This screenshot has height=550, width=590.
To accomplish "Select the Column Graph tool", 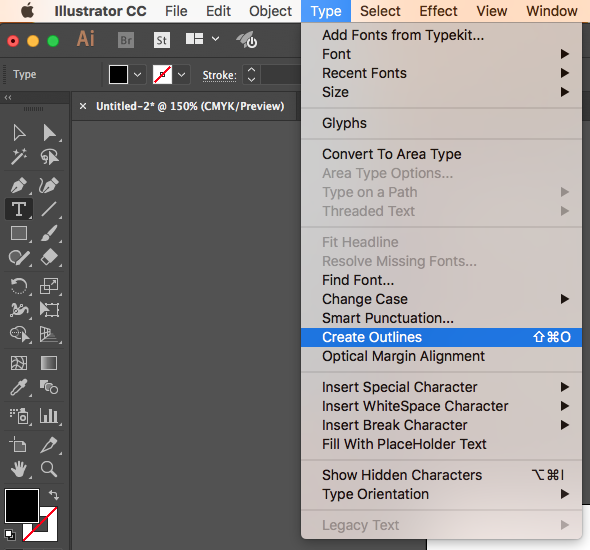I will 49,416.
